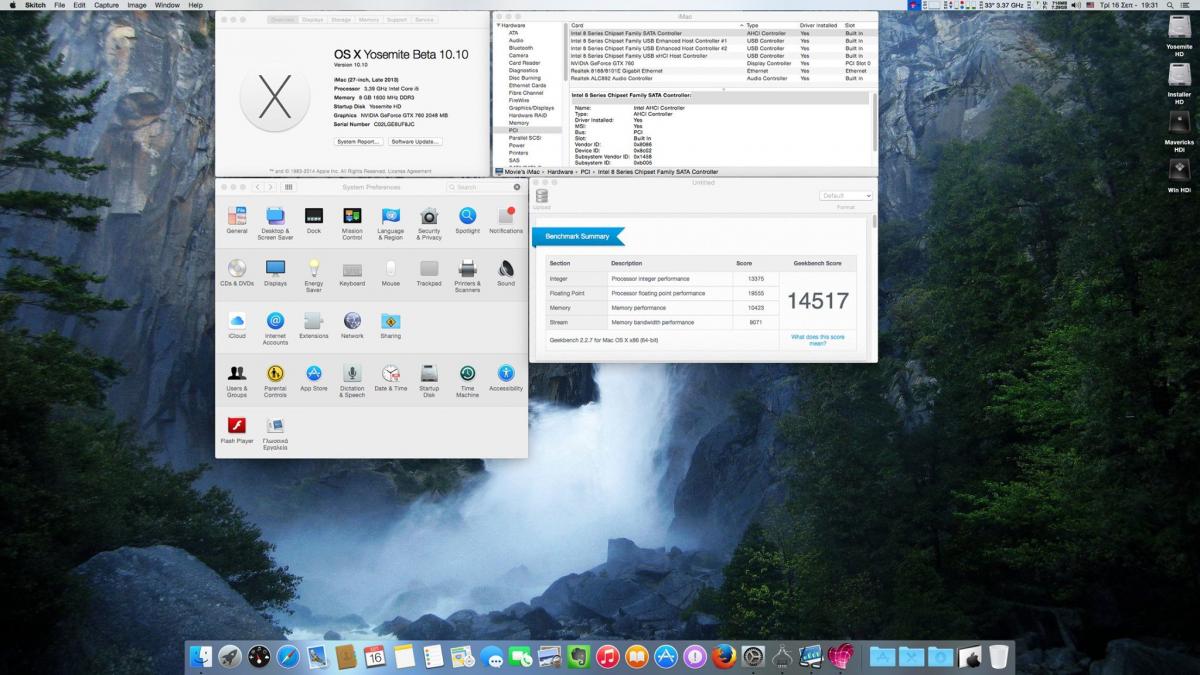Open the Dock preferences pane

[314, 220]
